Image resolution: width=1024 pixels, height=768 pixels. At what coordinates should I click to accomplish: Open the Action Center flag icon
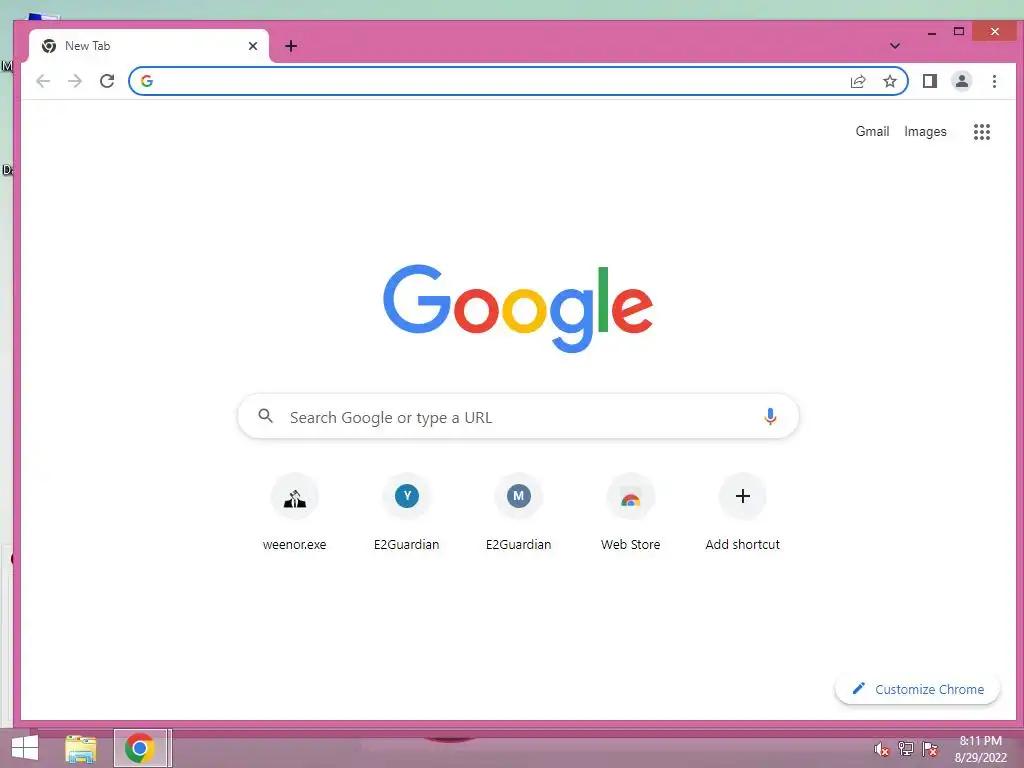[x=930, y=749]
